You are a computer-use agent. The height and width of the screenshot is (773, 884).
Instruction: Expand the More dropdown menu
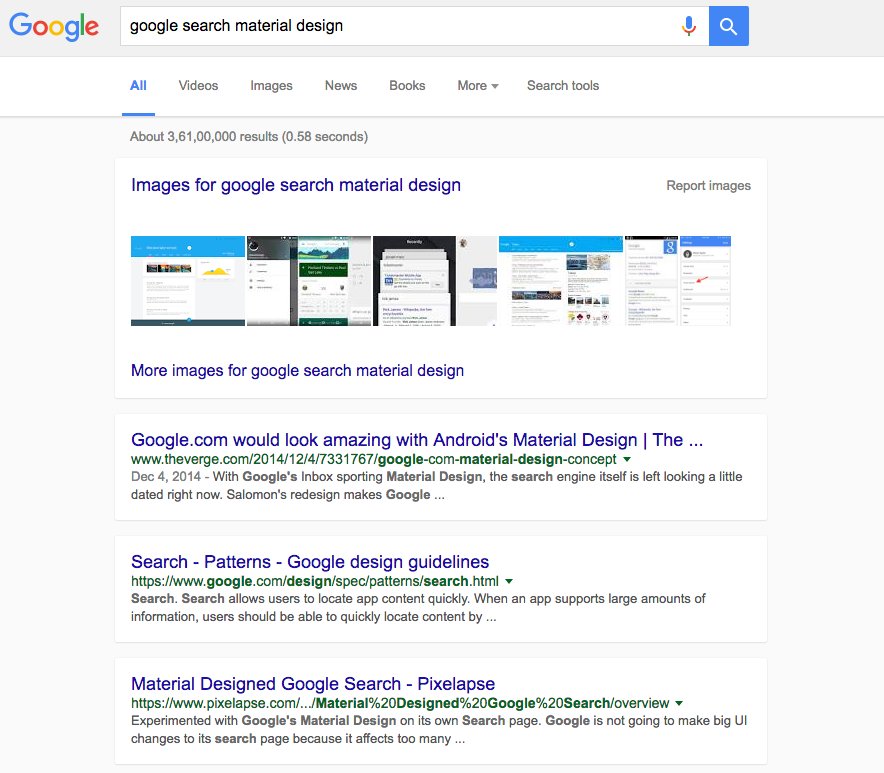point(477,86)
